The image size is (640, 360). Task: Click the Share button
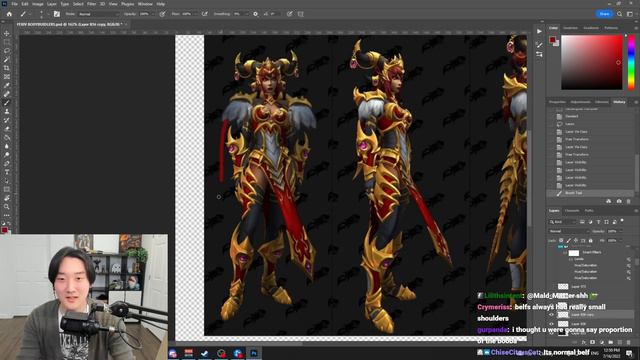[x=604, y=14]
